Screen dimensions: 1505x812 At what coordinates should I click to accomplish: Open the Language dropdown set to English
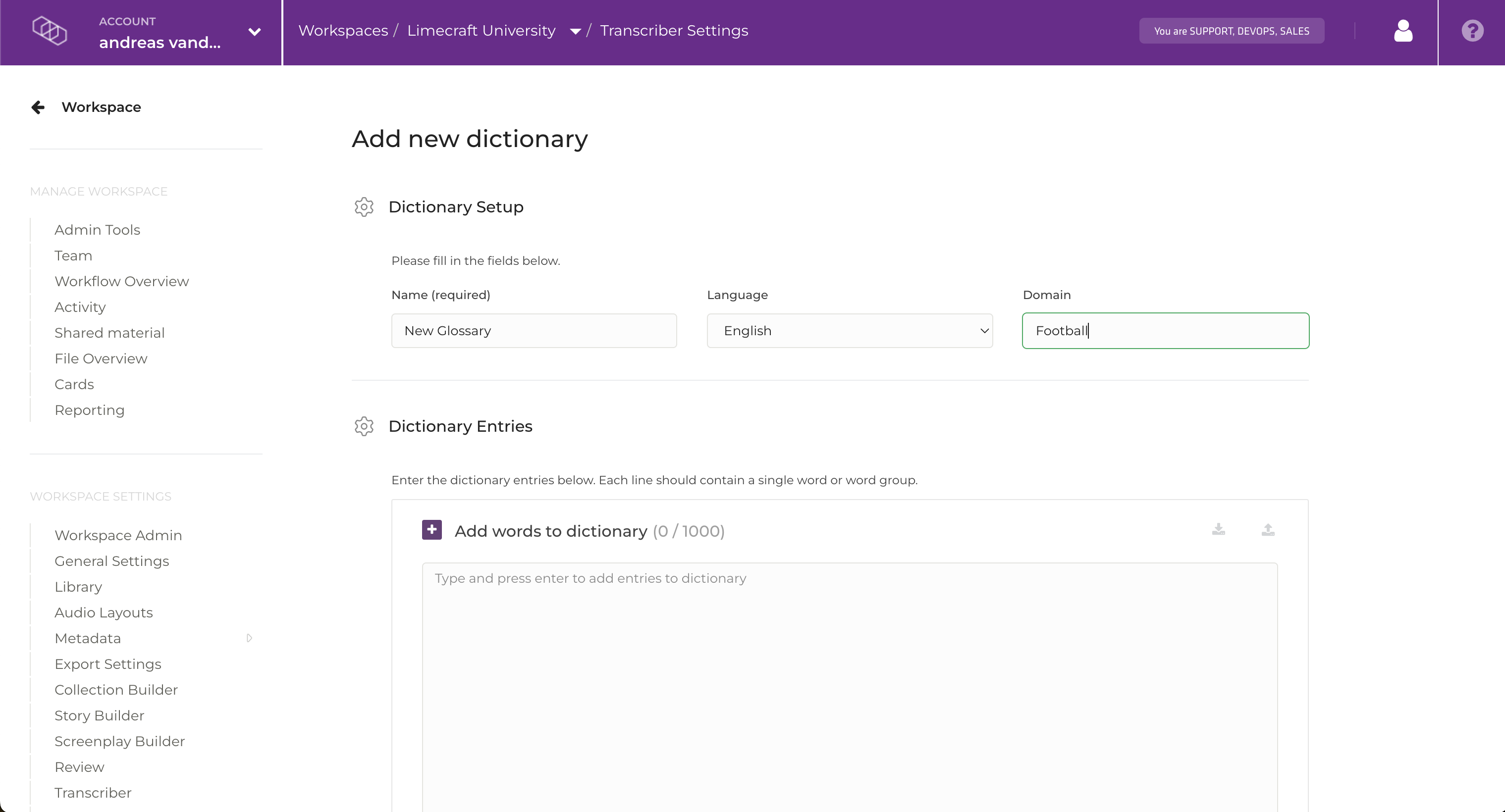coord(850,331)
